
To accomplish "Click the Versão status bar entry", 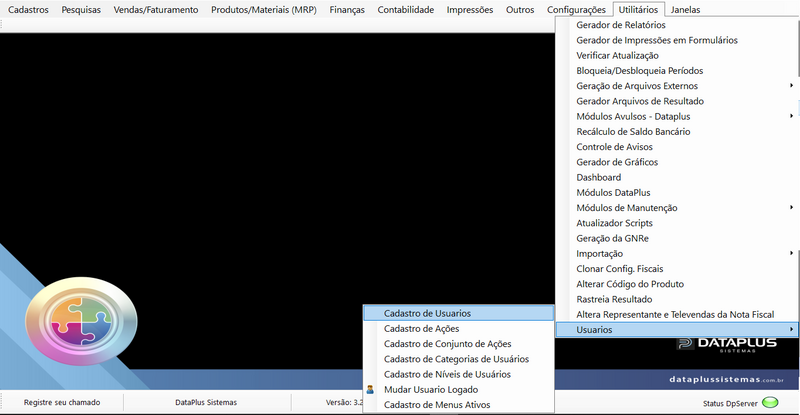I will 344,403.
